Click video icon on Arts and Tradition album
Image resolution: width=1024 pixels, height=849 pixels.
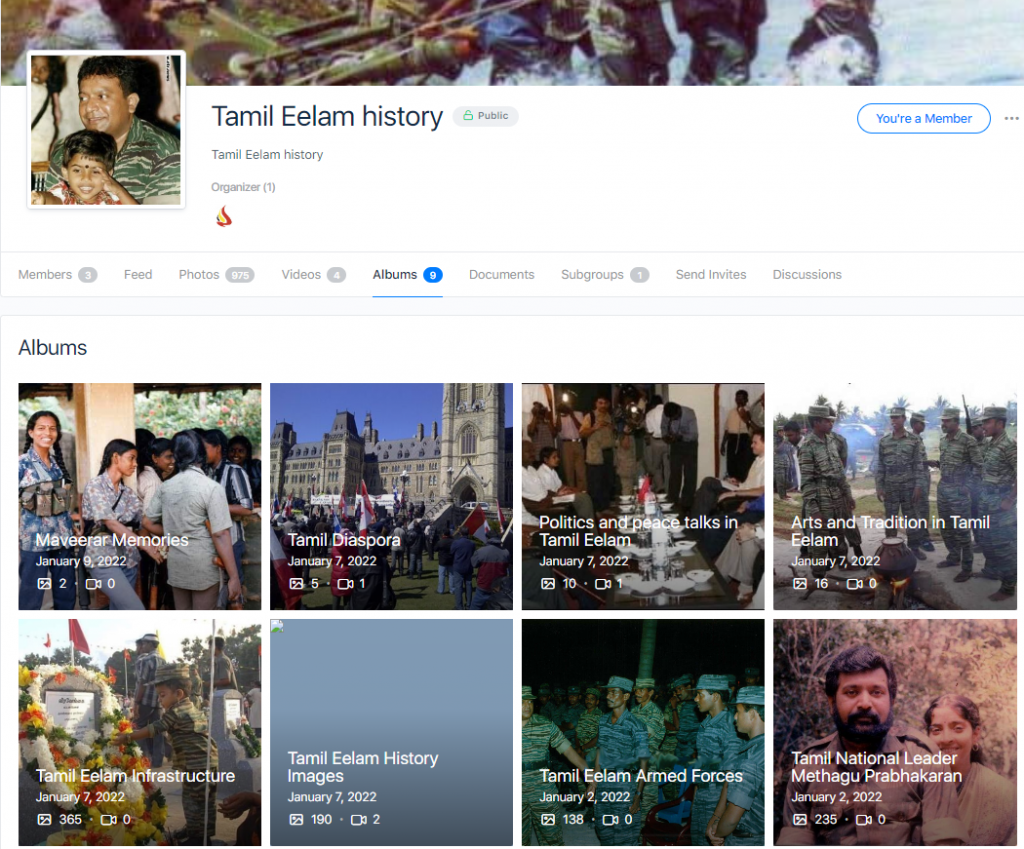[x=855, y=583]
